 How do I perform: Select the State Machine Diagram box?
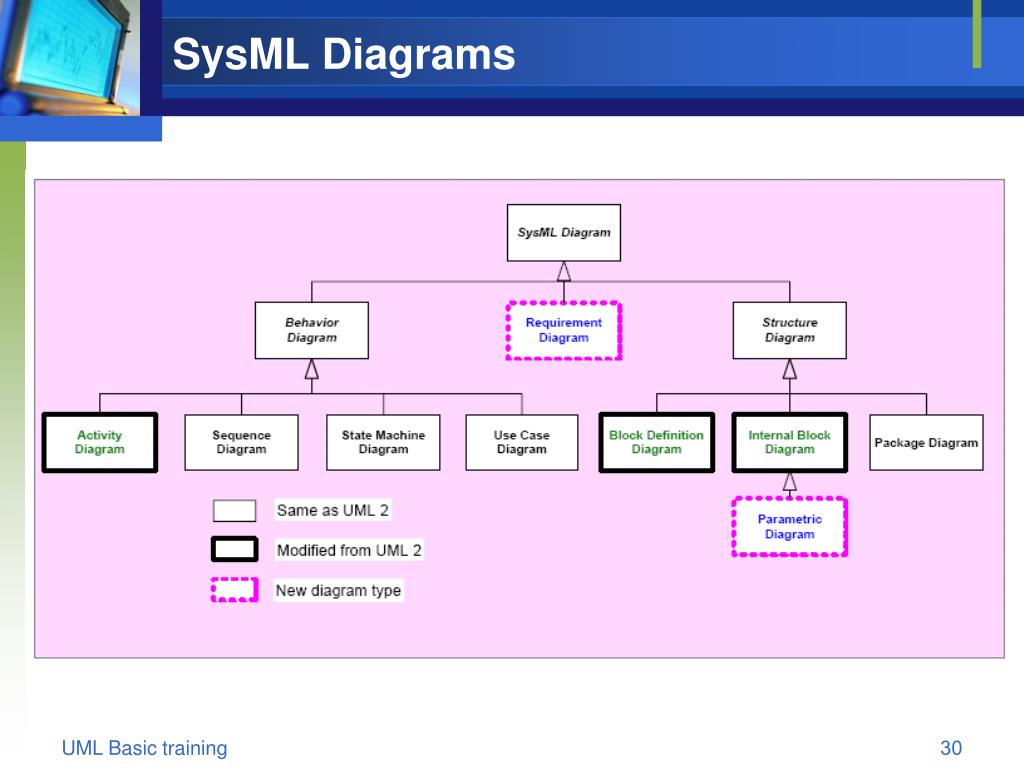383,442
